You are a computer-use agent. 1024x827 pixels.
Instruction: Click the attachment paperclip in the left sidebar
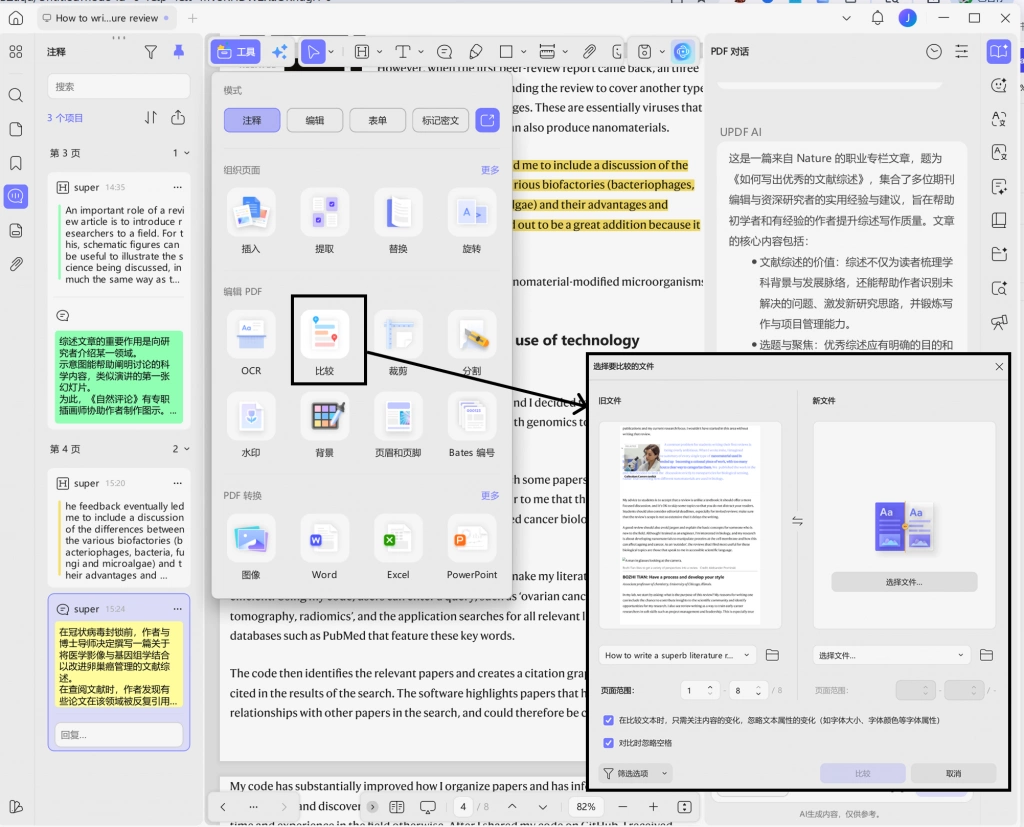tap(16, 264)
